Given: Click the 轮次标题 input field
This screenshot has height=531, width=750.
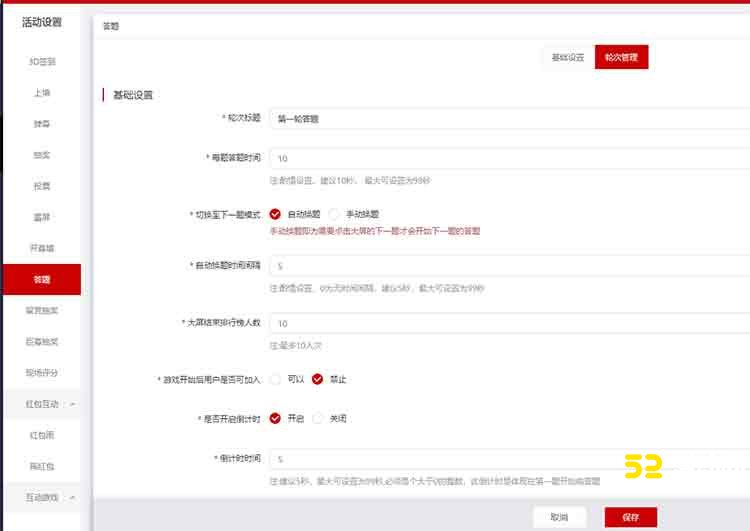Looking at the screenshot, I should [509, 119].
